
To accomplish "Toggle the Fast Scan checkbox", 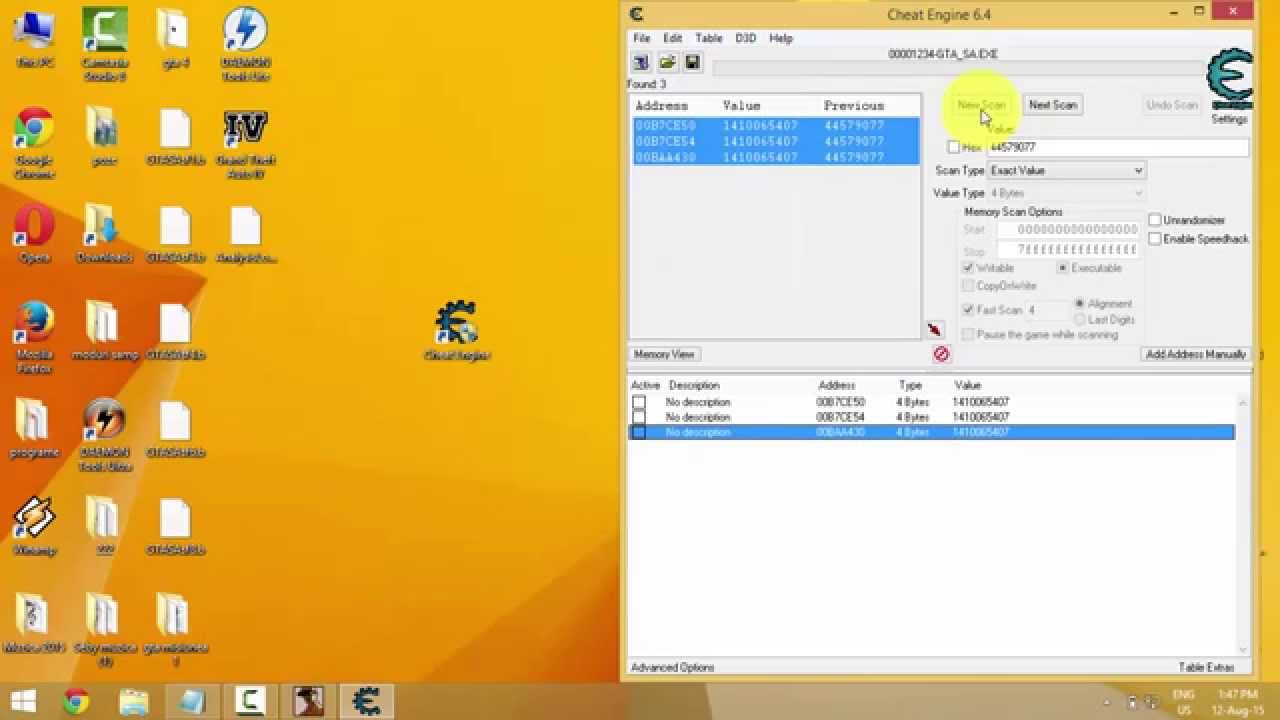I will pyautogui.click(x=968, y=310).
